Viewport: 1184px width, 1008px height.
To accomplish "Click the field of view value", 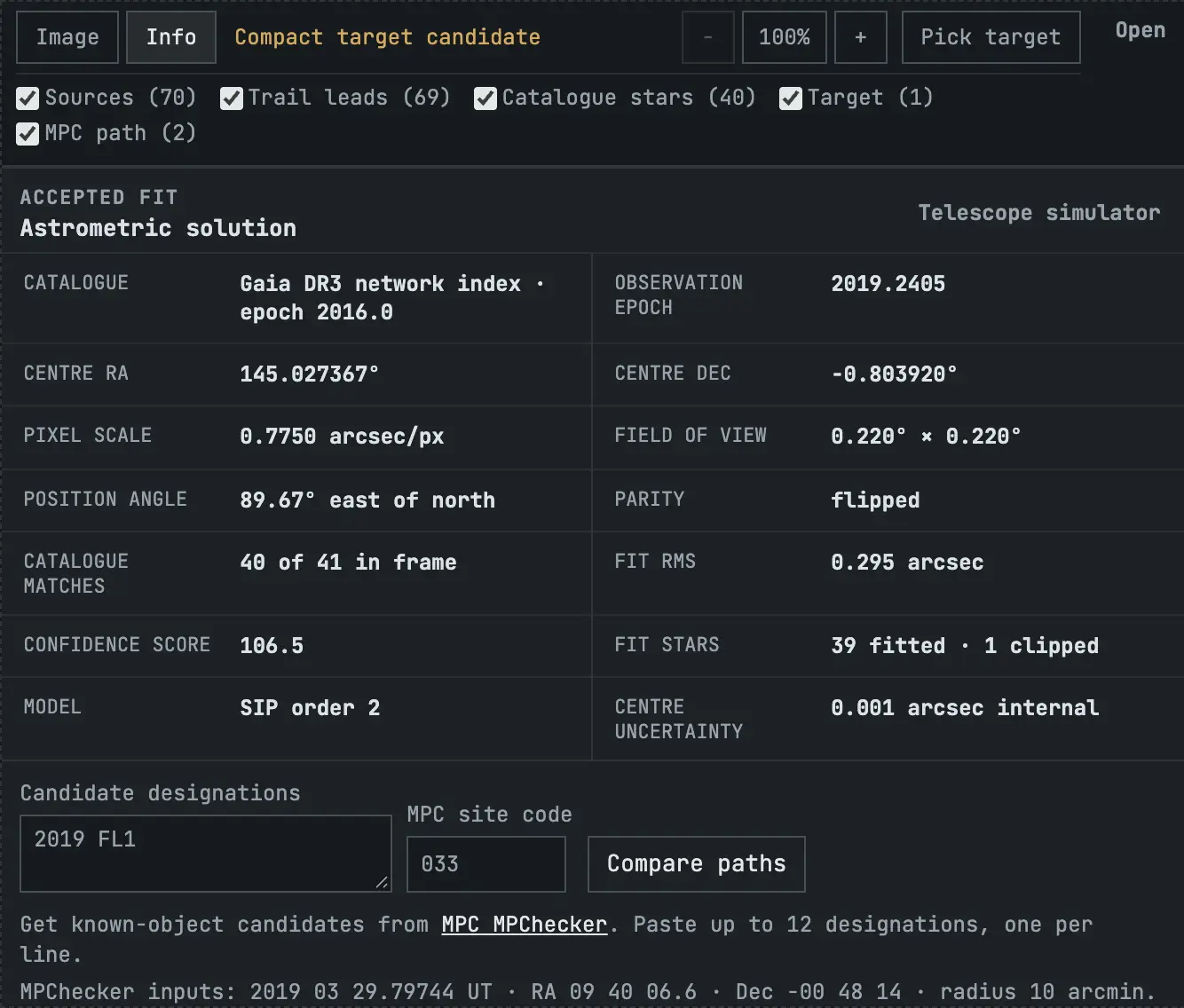I will (927, 437).
